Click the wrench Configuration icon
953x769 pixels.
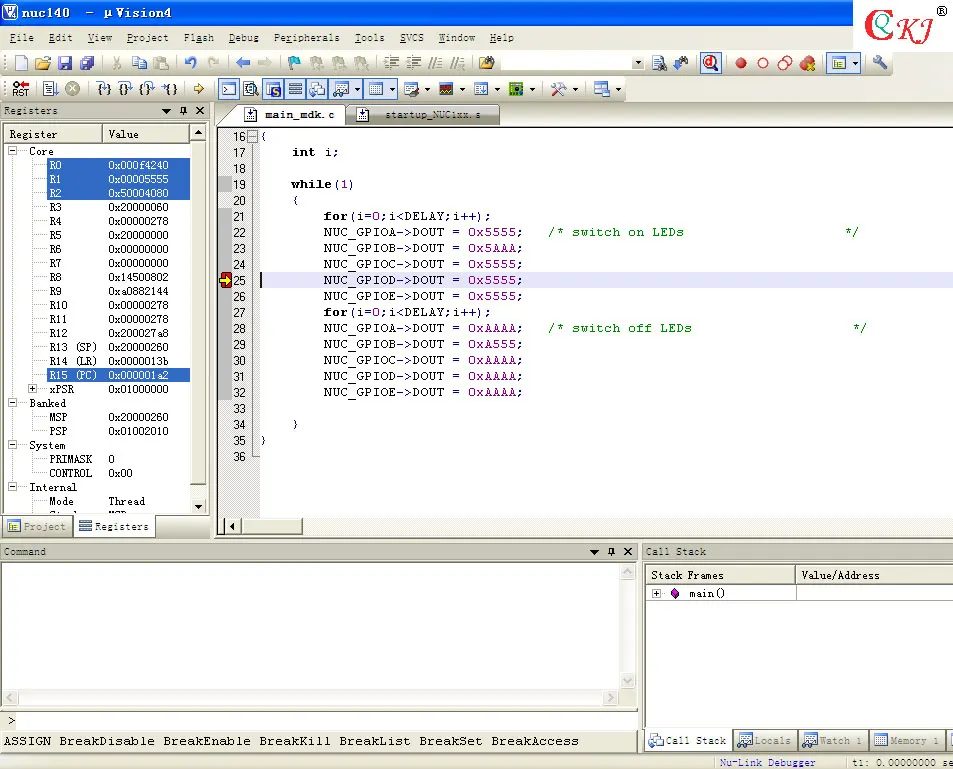[879, 62]
